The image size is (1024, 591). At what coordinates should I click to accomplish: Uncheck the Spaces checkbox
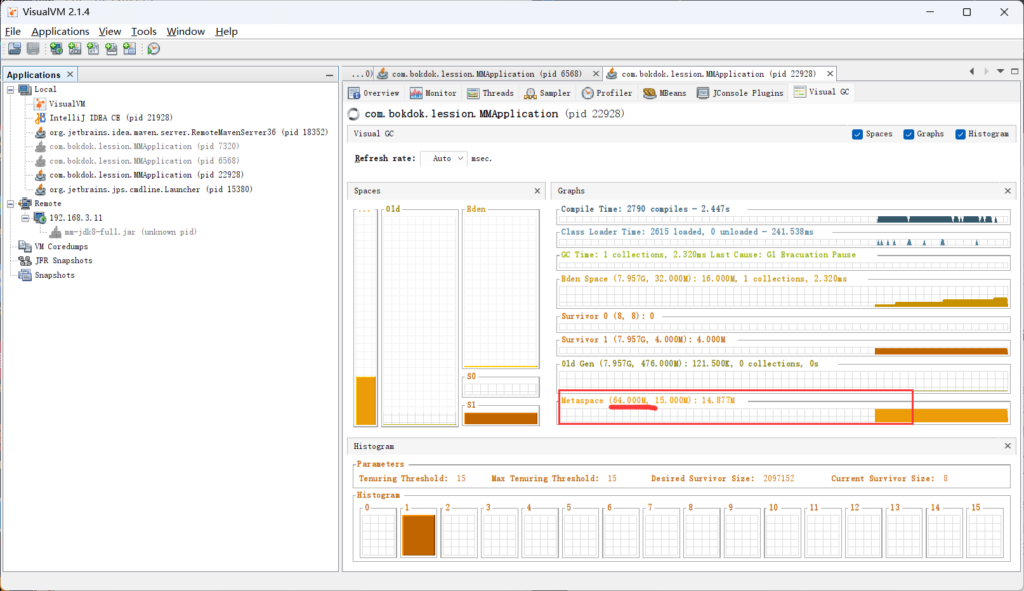857,134
